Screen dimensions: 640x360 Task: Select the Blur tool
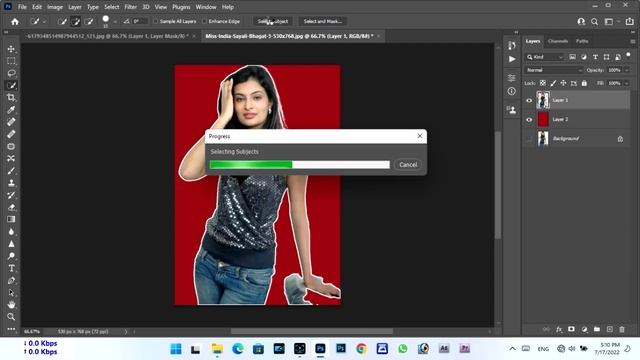[11, 231]
